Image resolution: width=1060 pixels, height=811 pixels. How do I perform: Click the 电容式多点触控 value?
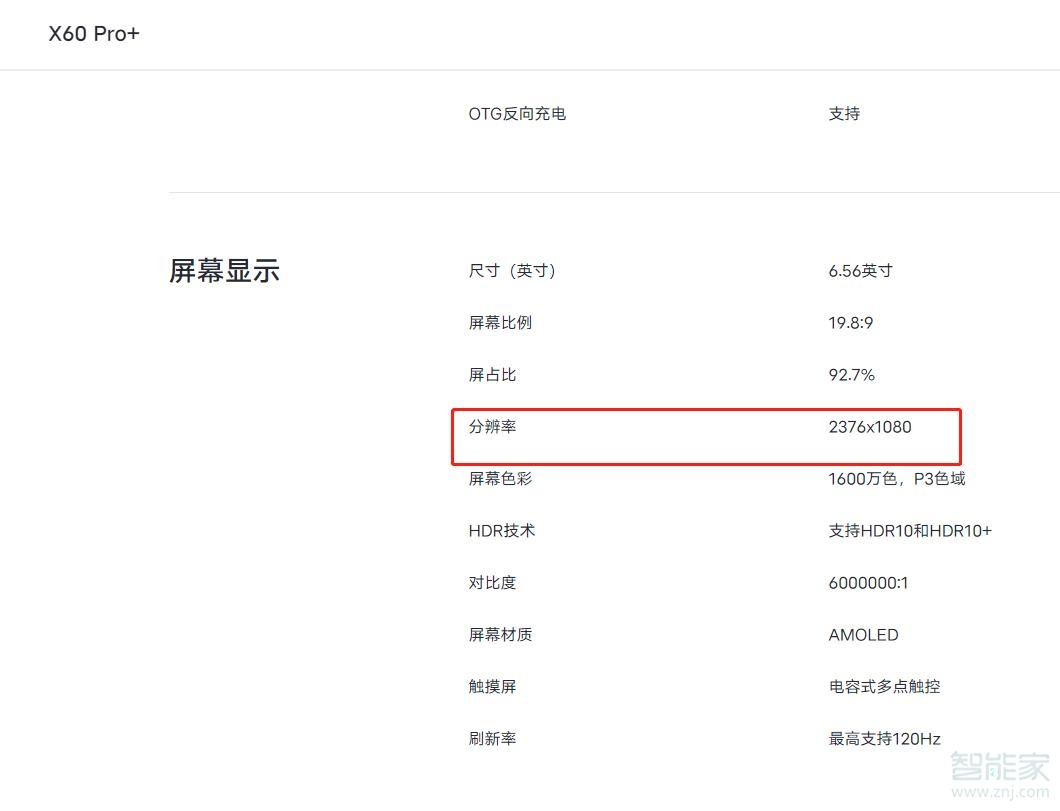[884, 687]
